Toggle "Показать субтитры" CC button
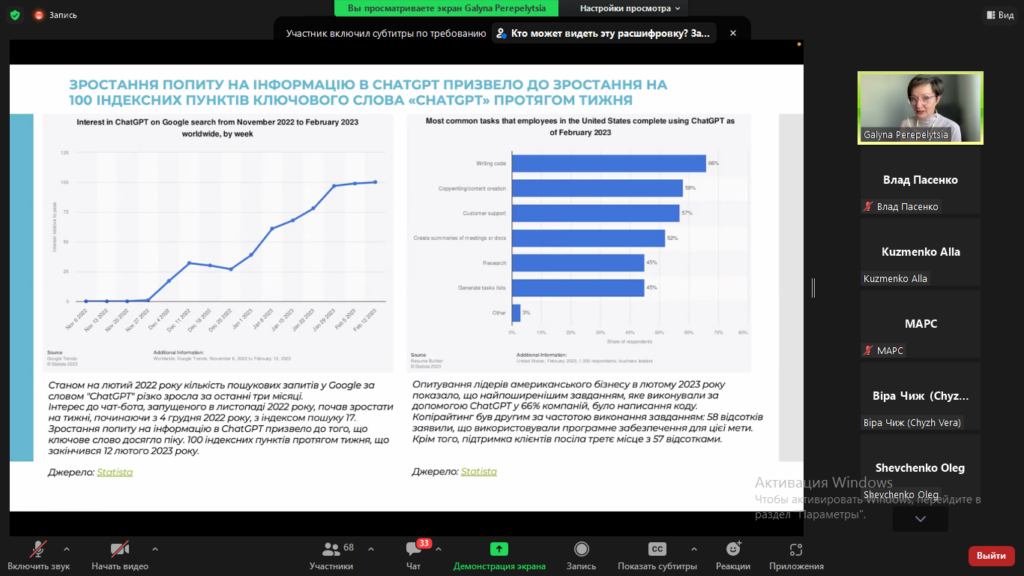The image size is (1024, 576). pyautogui.click(x=657, y=556)
